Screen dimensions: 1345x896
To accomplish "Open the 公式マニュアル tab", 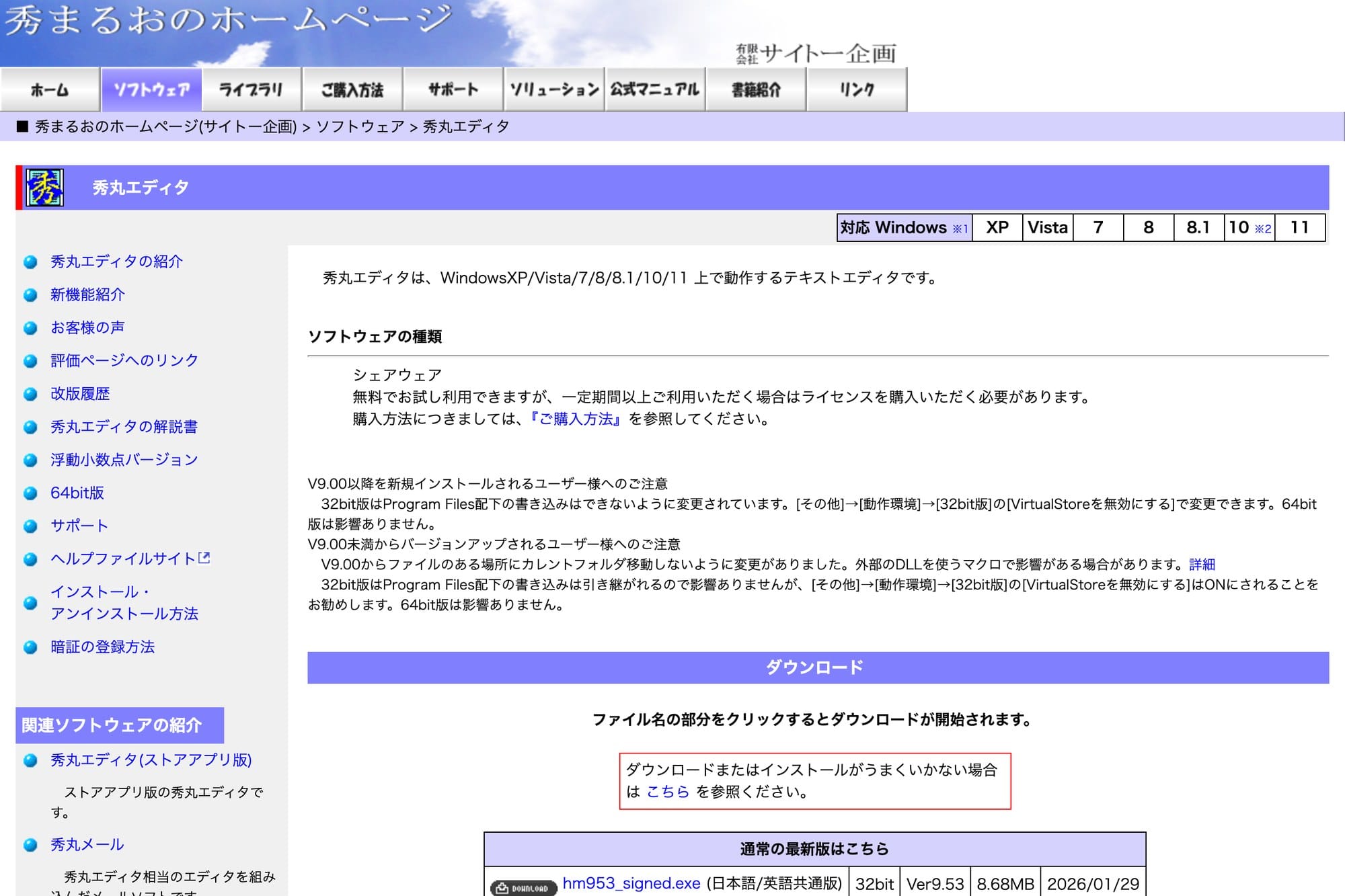I will 655,89.
